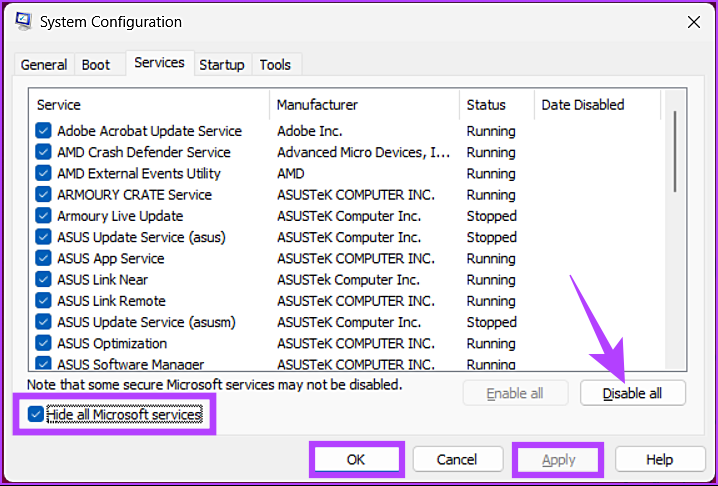Viewport: 718px width, 486px height.
Task: Sort by the Service column header
Action: pyautogui.click(x=151, y=105)
